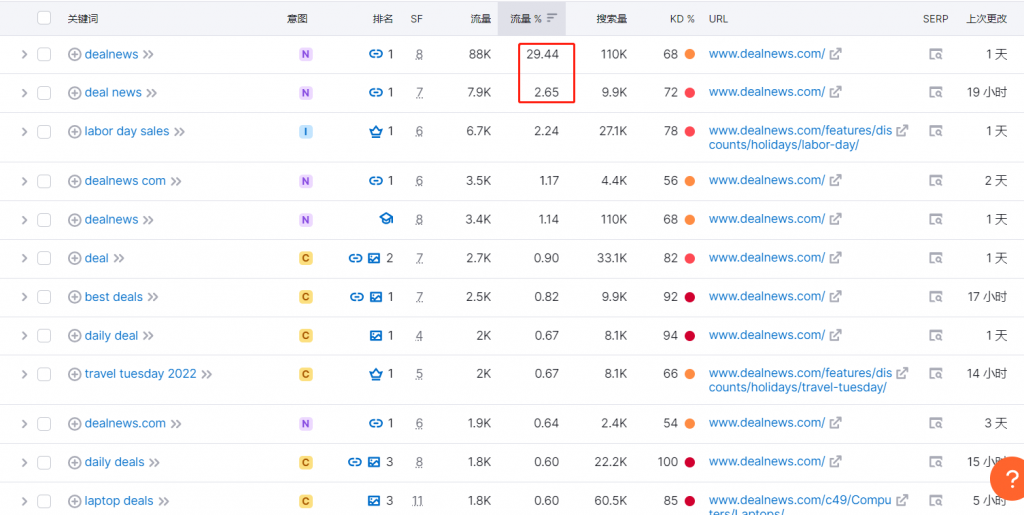This screenshot has height=515, width=1024.
Task: Check the box for daily deal row
Action: coord(44,336)
